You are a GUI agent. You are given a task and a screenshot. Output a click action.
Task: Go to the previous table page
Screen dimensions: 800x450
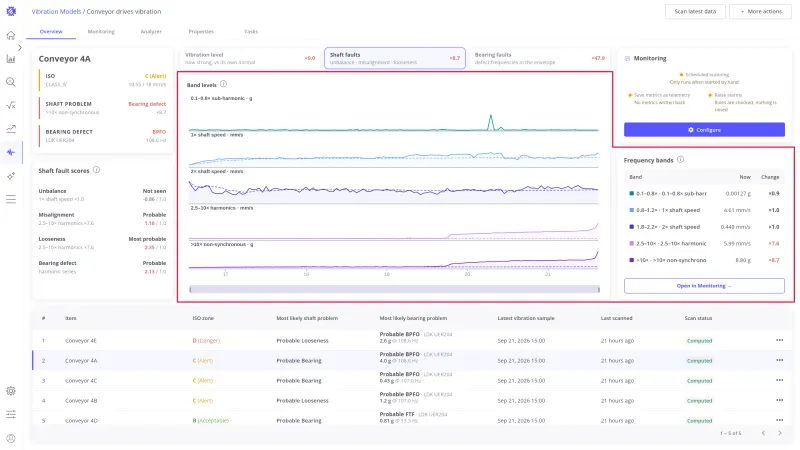[763, 433]
